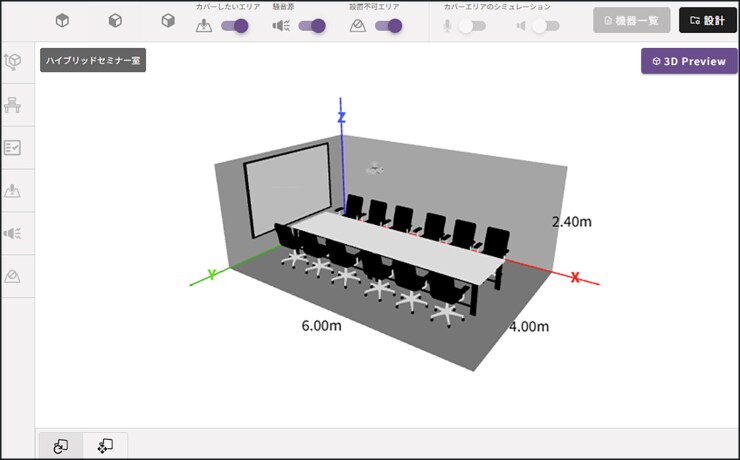This screenshot has width=740, height=460.
Task: Select the furniture table icon in sidebar
Action: click(x=14, y=105)
